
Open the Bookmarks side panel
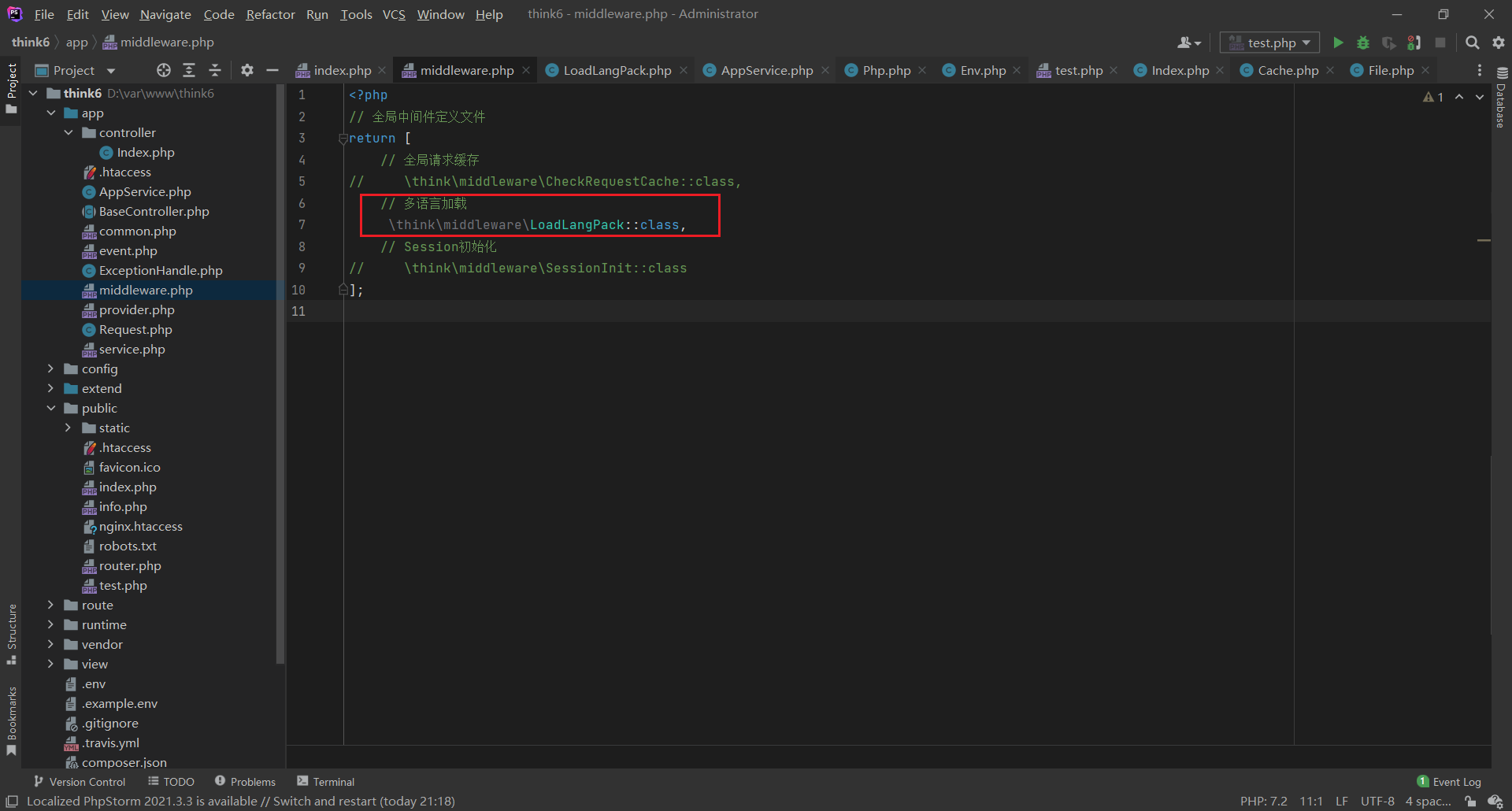pyautogui.click(x=11, y=721)
